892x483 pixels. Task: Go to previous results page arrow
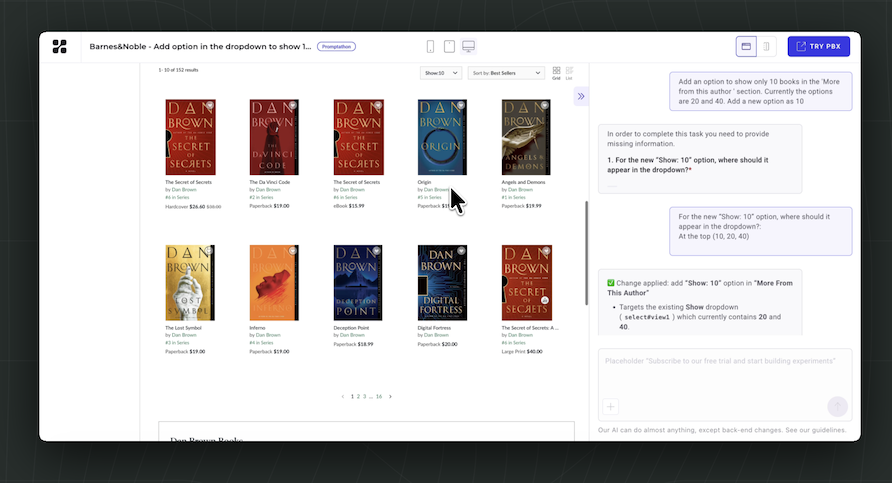click(x=342, y=397)
